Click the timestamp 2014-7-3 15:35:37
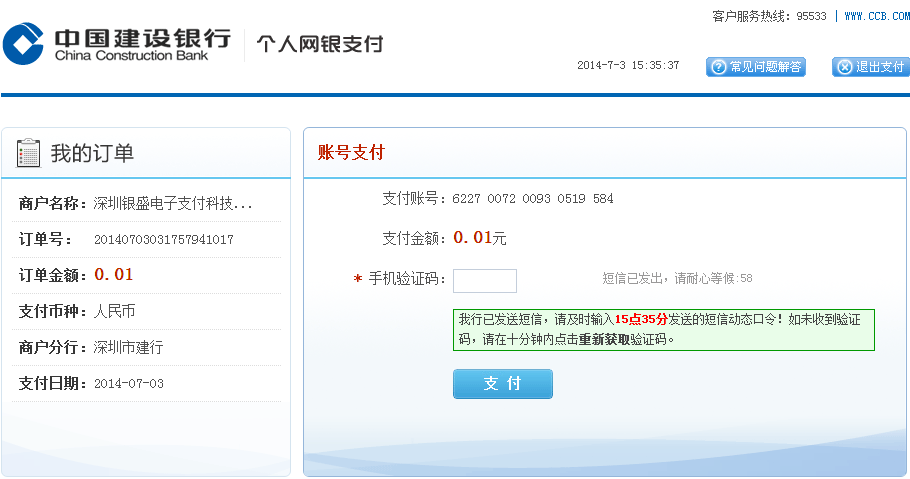This screenshot has height=479, width=910. click(x=628, y=65)
